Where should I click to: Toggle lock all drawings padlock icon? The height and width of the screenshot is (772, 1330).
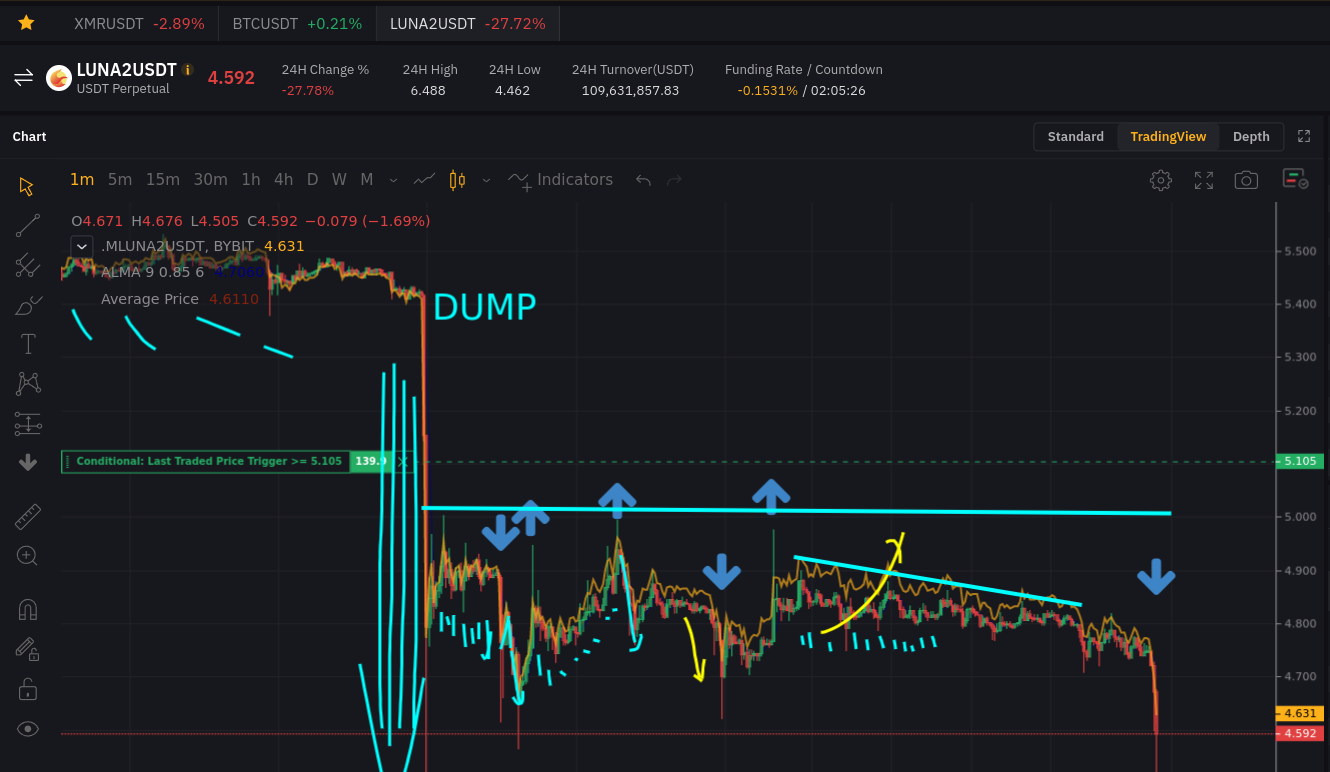pyautogui.click(x=28, y=689)
